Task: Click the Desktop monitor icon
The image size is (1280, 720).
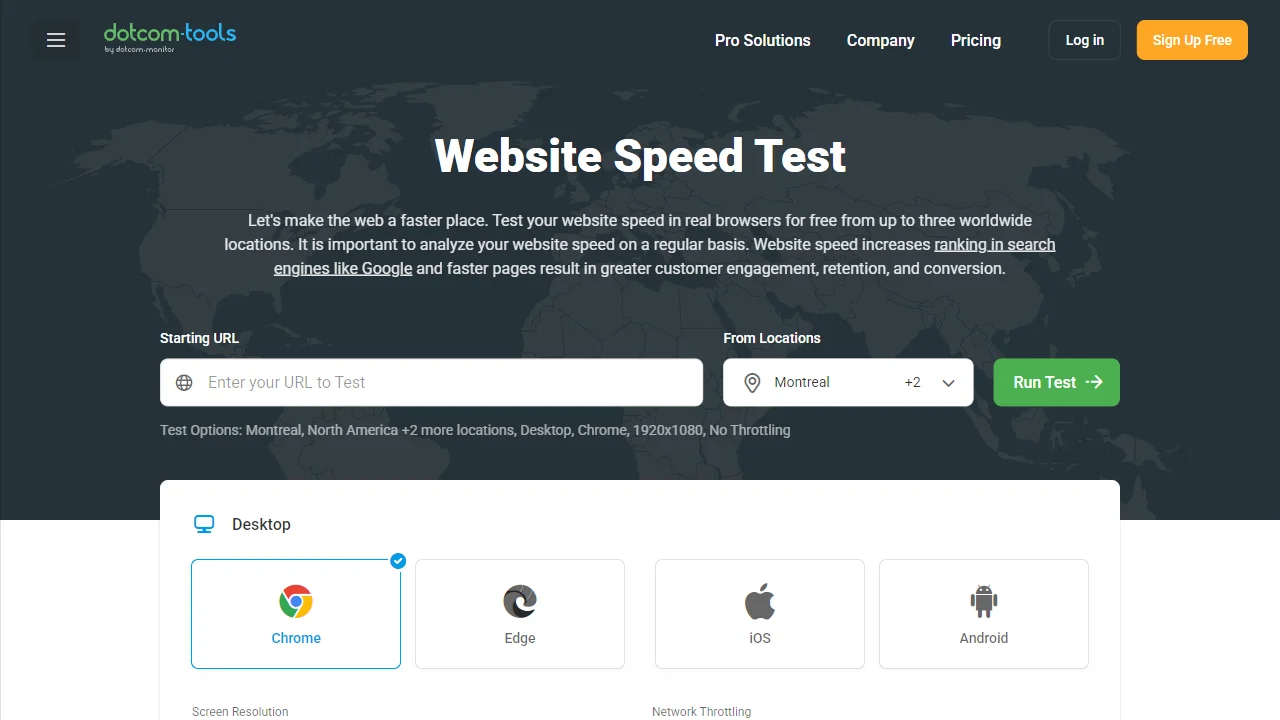Action: (x=204, y=524)
